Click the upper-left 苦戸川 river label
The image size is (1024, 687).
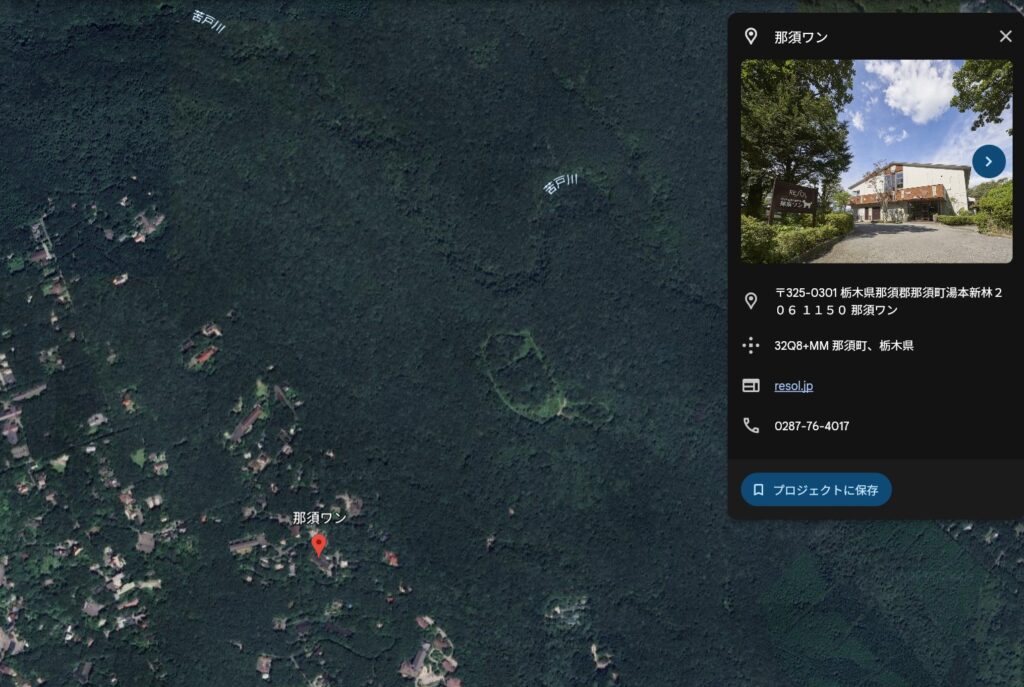point(208,22)
